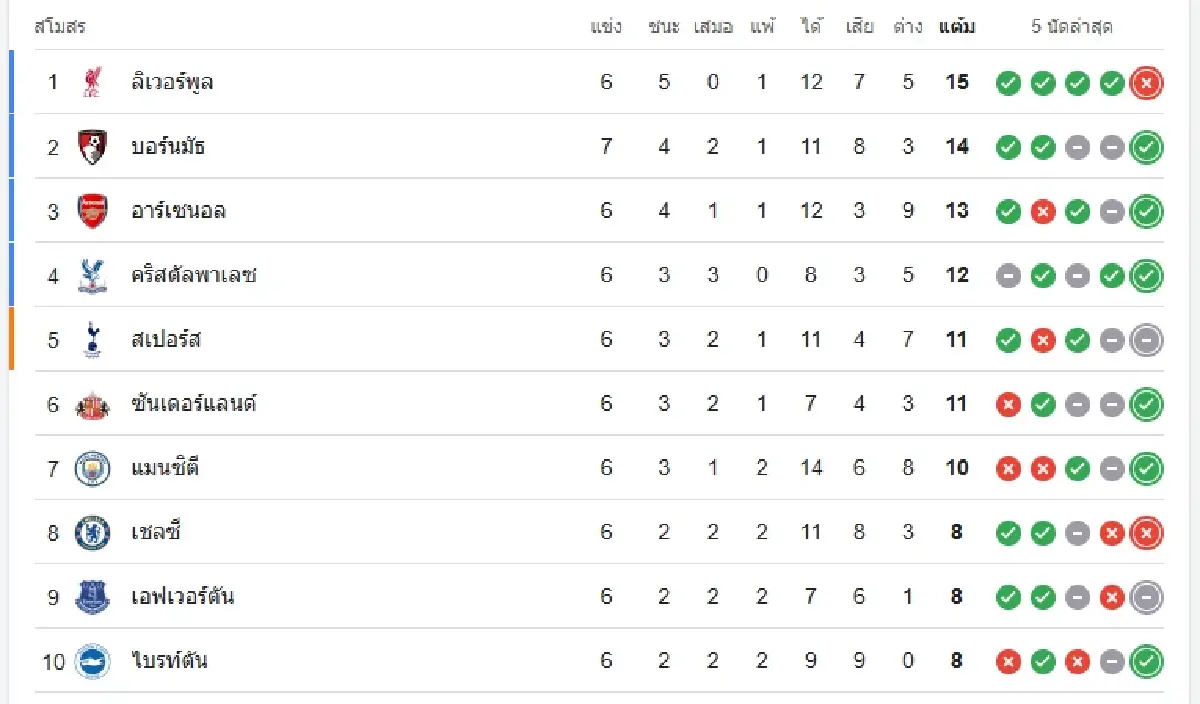Open the ลิเวอร์พูล team name link
Screen dimensions: 1200x704
(x=172, y=82)
